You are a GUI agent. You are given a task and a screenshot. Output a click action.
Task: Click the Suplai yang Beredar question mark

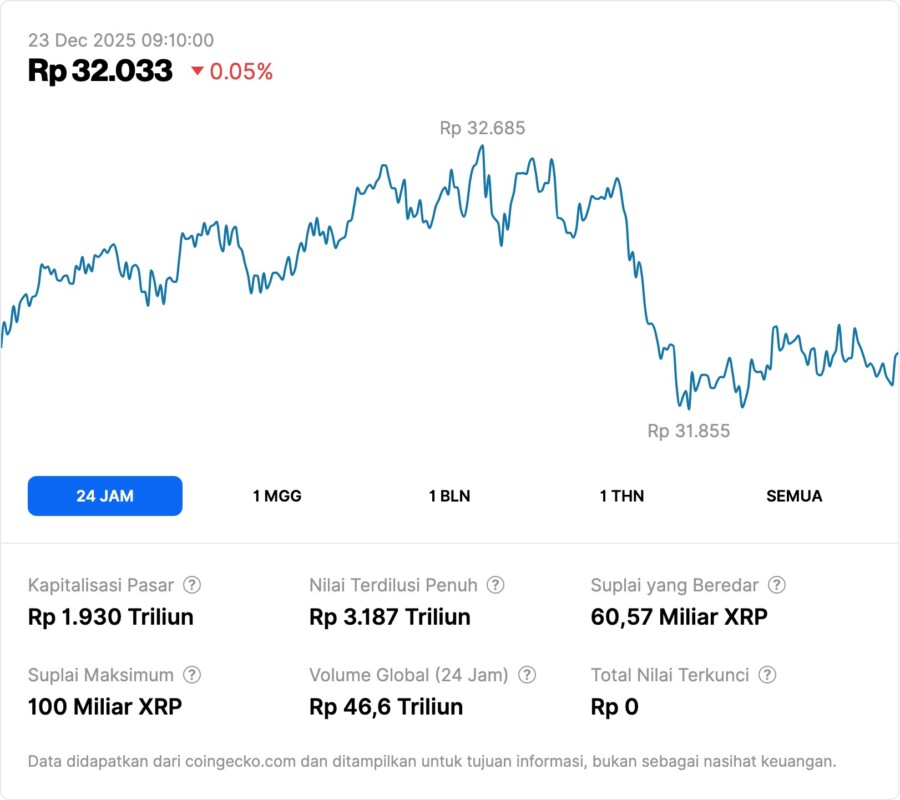pyautogui.click(x=776, y=585)
